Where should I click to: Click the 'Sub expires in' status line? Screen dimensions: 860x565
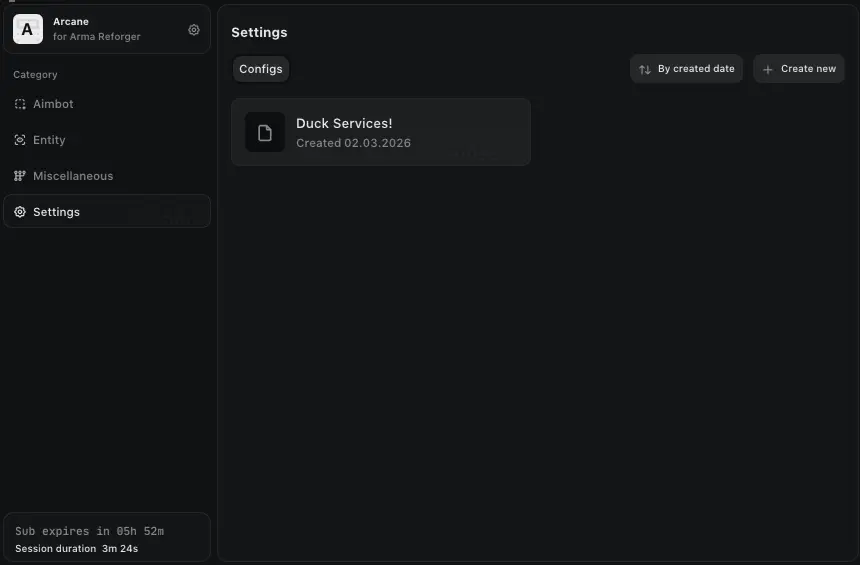89,531
